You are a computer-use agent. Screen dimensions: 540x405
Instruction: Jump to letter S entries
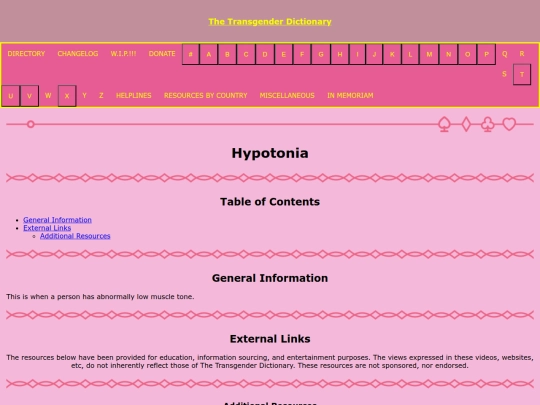[x=504, y=74]
